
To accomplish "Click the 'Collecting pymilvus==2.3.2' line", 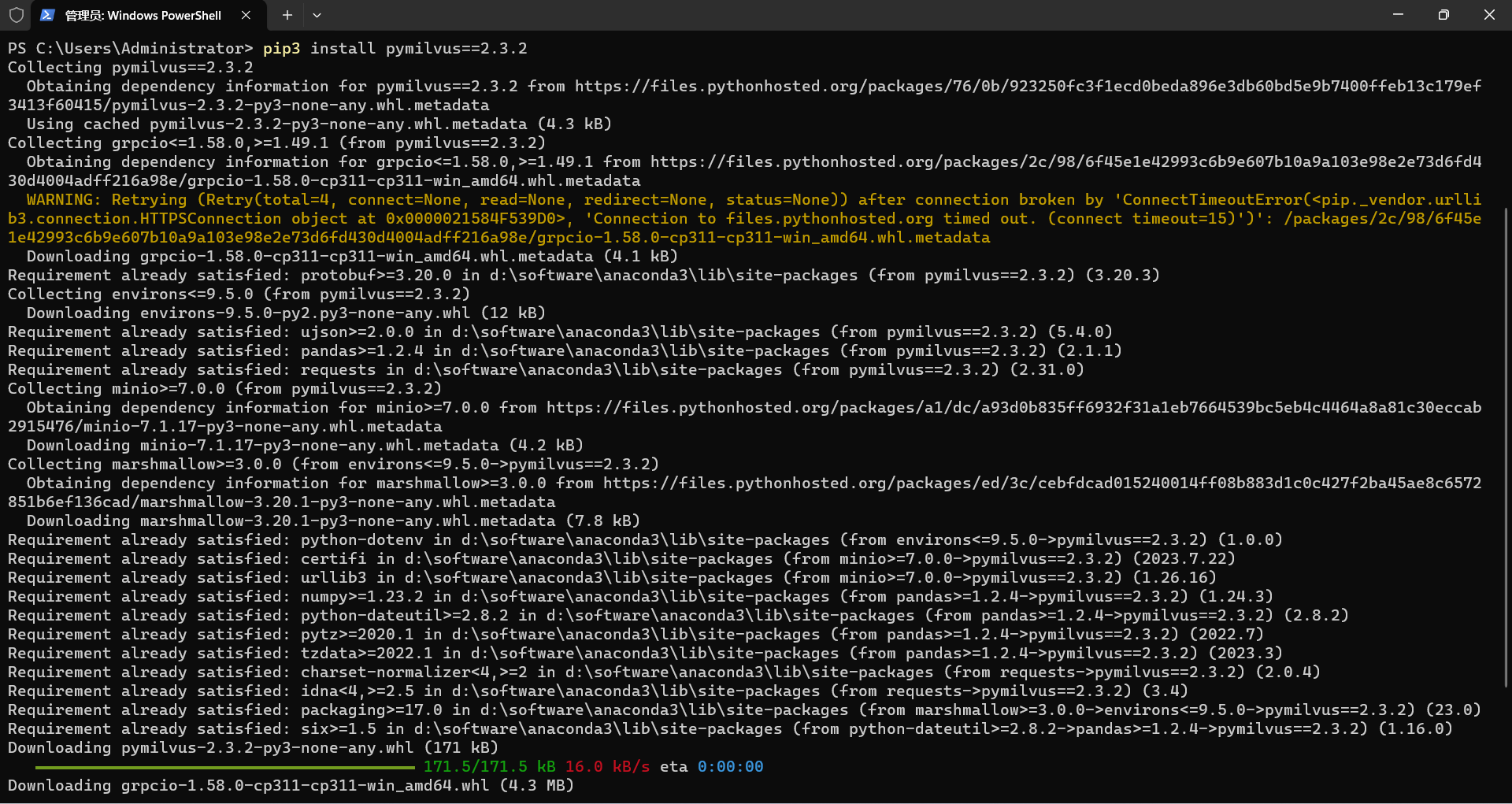I will [x=131, y=67].
